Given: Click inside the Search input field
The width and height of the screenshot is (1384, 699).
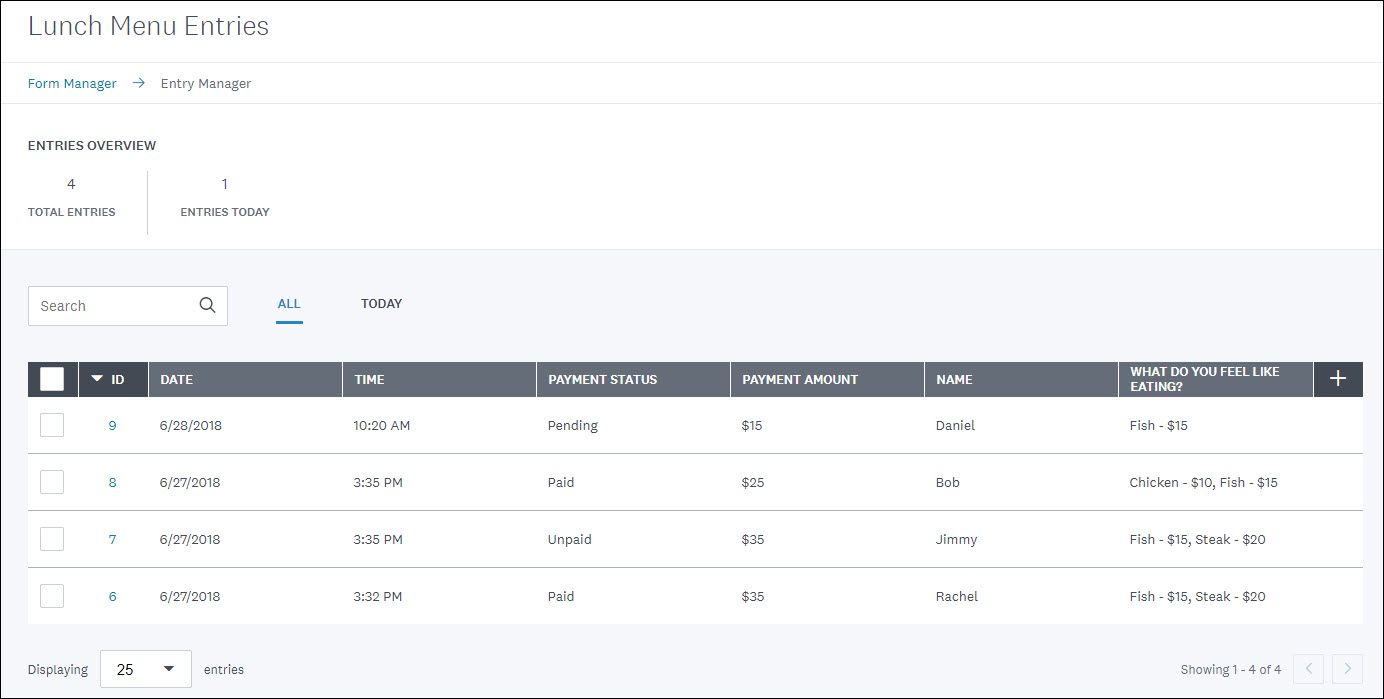Looking at the screenshot, I should click(x=110, y=305).
